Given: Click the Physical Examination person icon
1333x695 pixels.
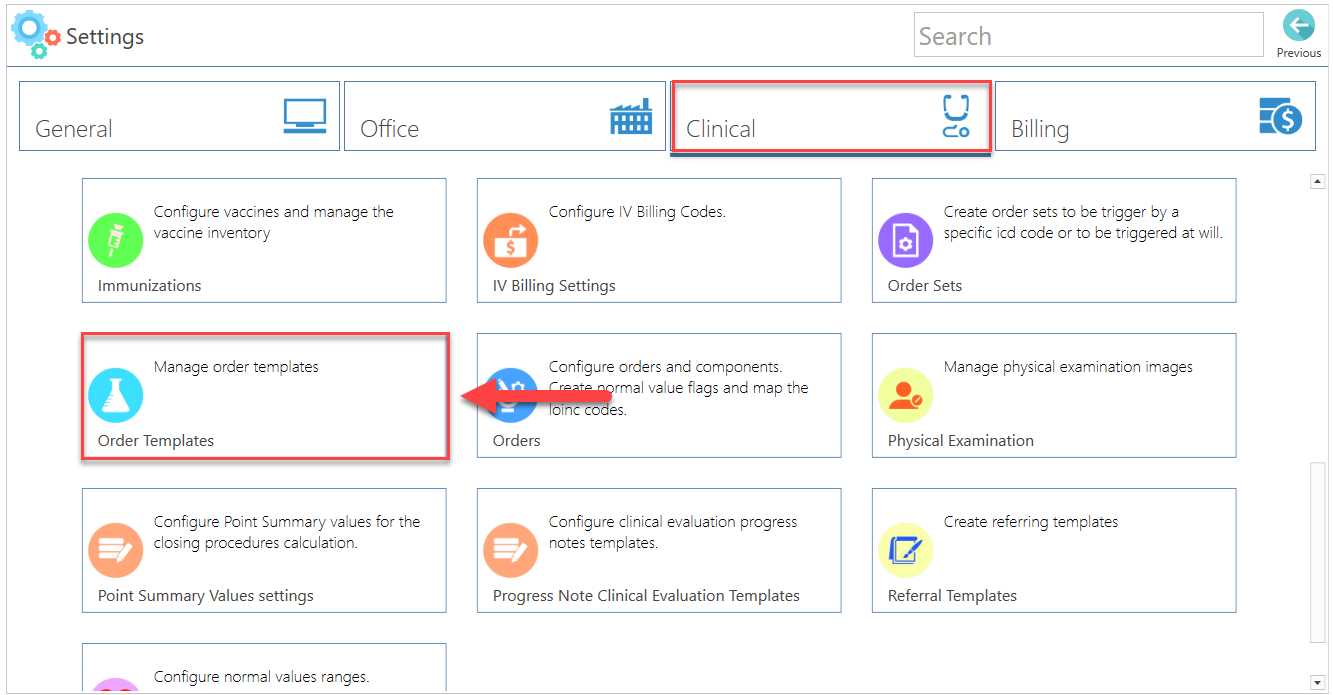Looking at the screenshot, I should point(906,395).
